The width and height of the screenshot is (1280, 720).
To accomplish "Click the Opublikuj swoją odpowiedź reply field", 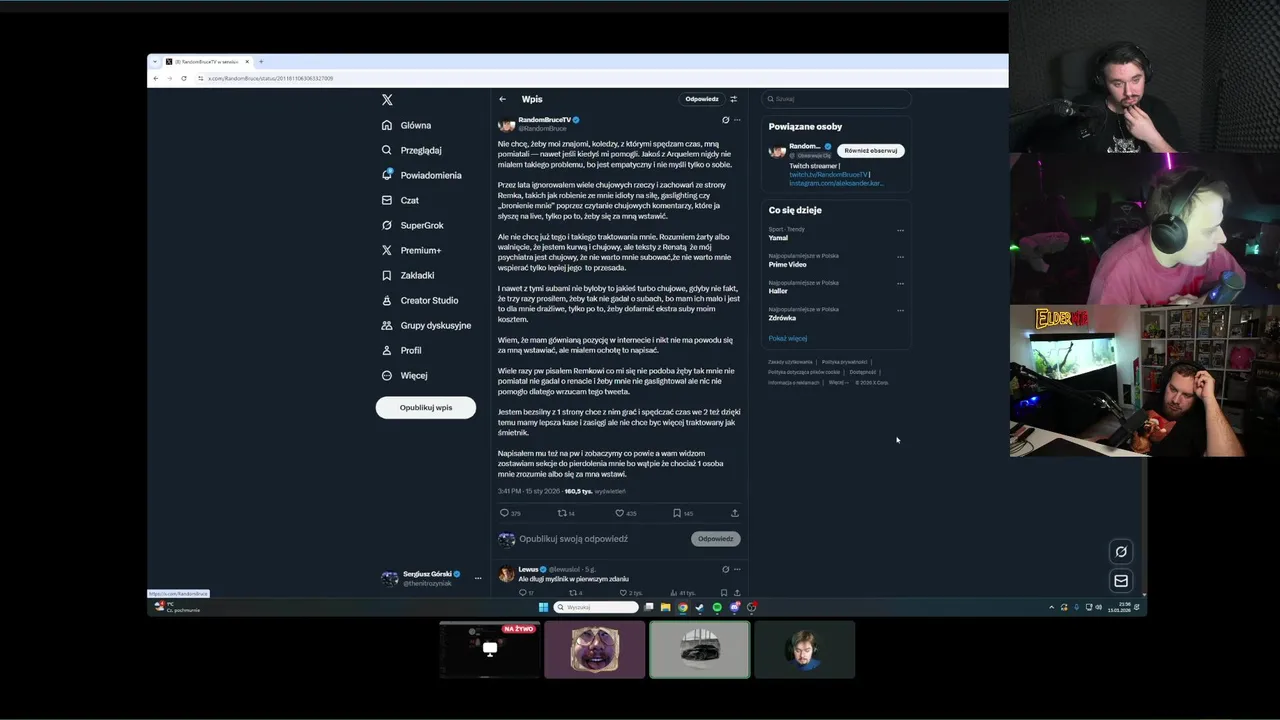I will pos(574,539).
